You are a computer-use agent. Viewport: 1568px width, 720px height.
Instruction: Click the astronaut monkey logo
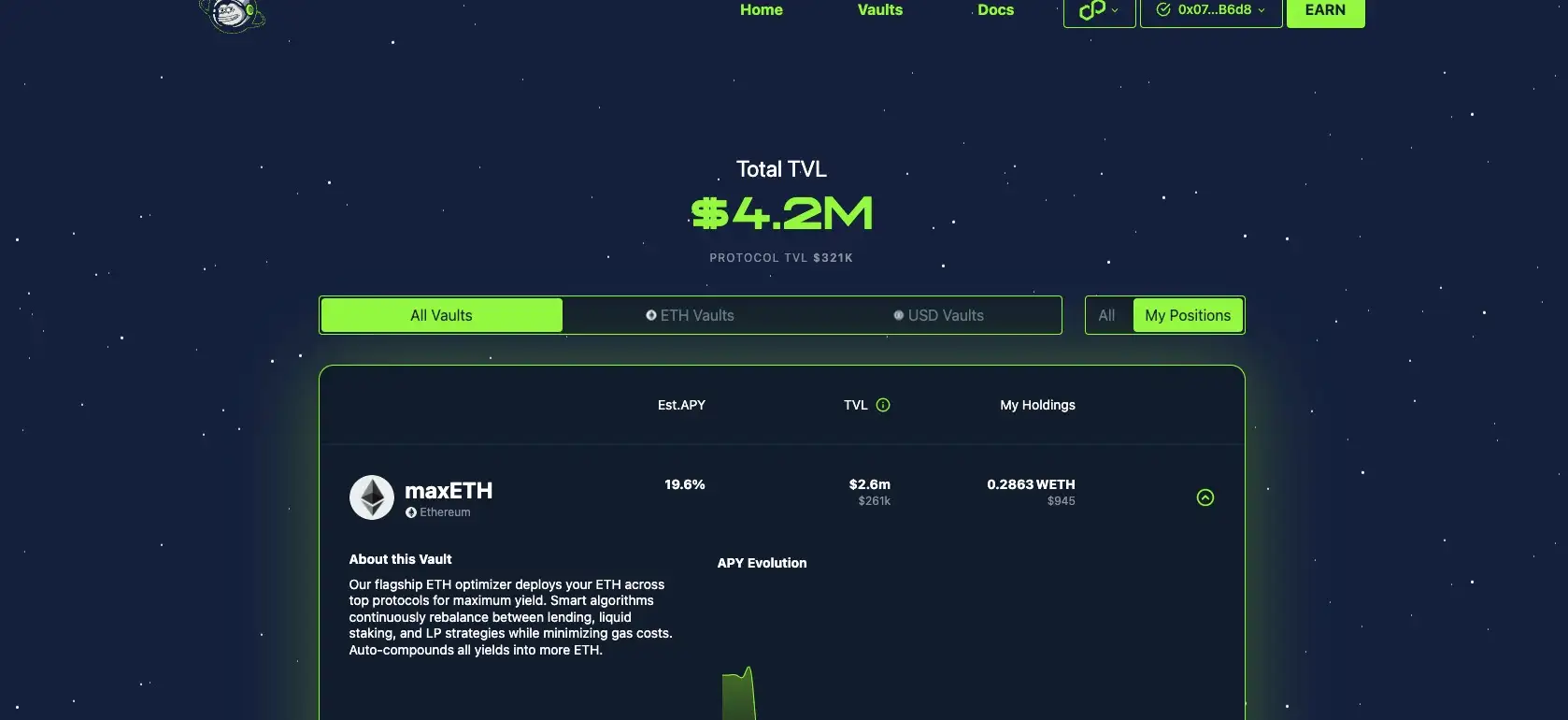point(232,14)
